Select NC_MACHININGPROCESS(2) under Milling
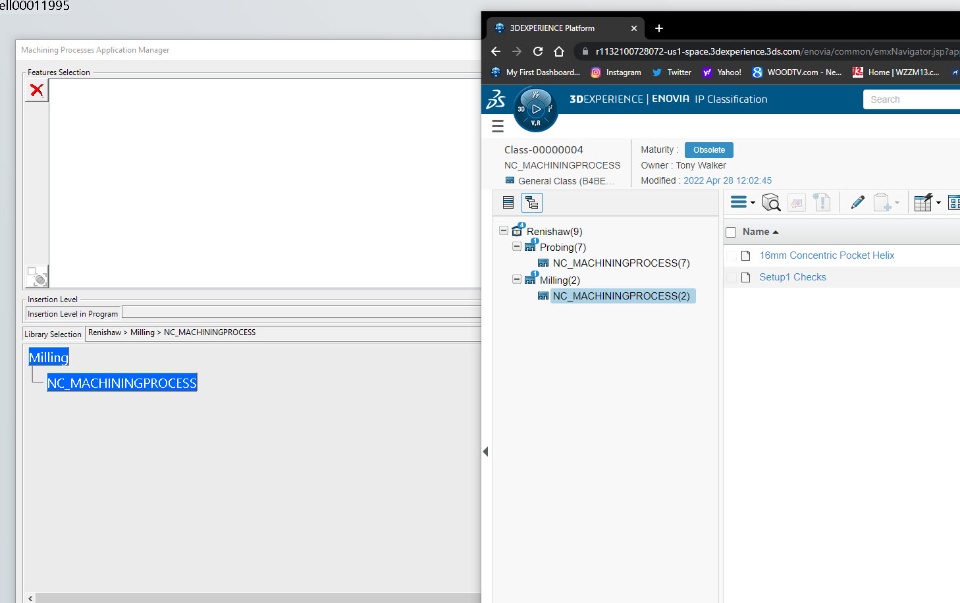The height and width of the screenshot is (603, 960). tap(621, 296)
